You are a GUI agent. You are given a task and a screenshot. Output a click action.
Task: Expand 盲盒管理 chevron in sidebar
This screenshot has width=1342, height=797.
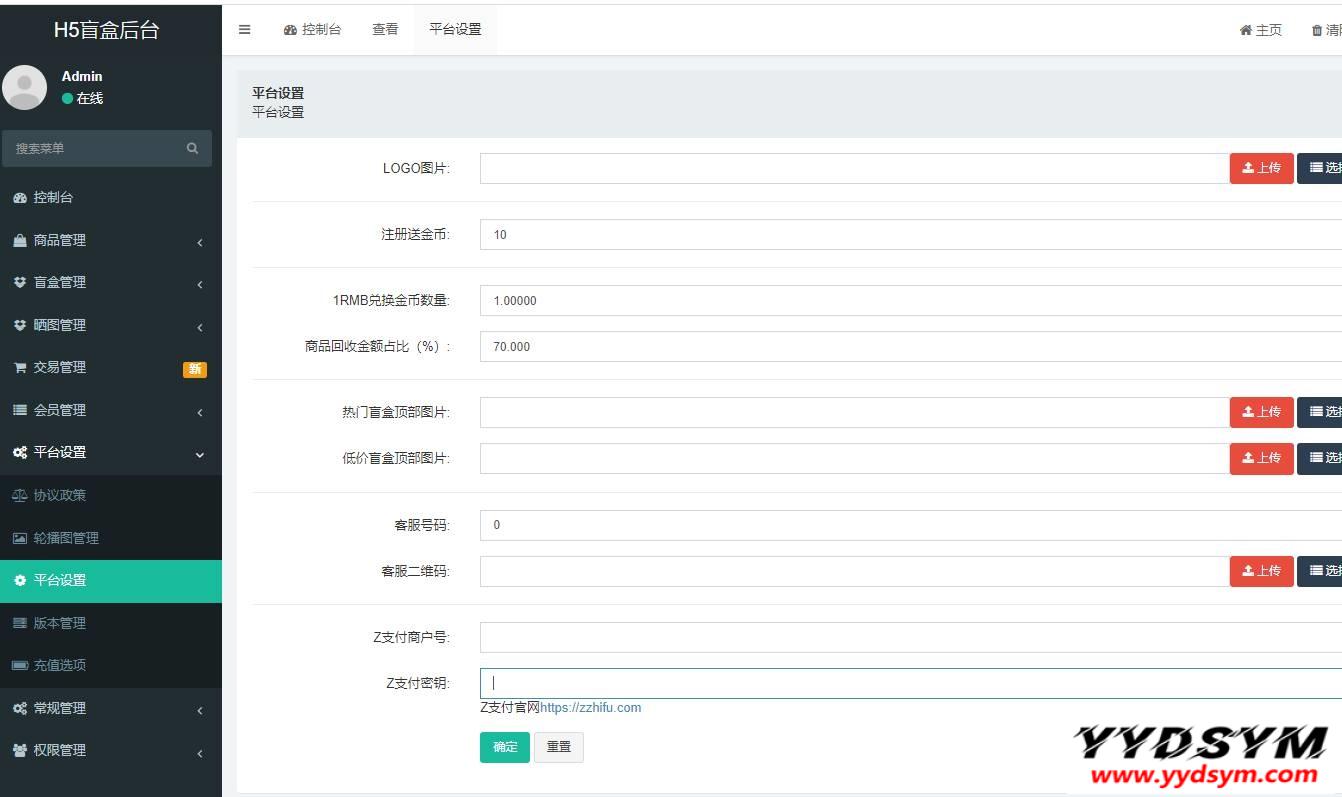point(200,284)
